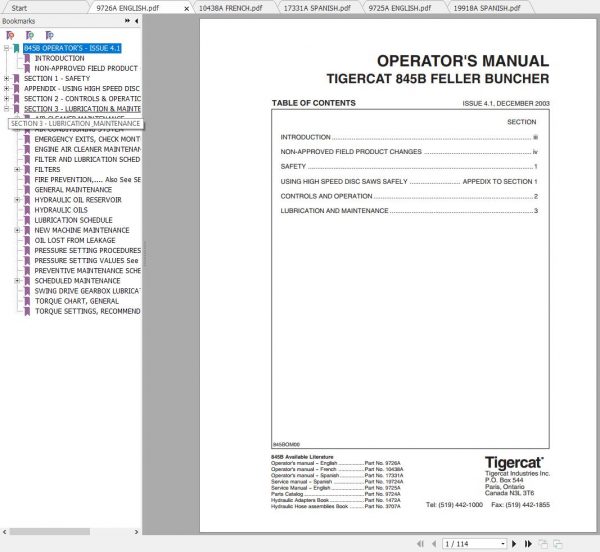
Task: Expand SCHEDULED MAINTENANCE bookmark
Action: pyautogui.click(x=17, y=281)
